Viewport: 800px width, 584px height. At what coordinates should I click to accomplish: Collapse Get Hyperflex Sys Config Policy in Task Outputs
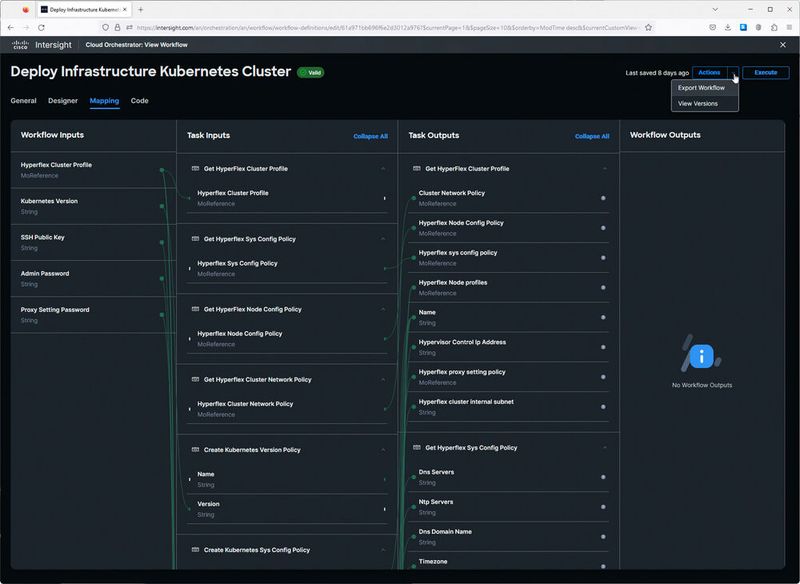pyautogui.click(x=605, y=447)
